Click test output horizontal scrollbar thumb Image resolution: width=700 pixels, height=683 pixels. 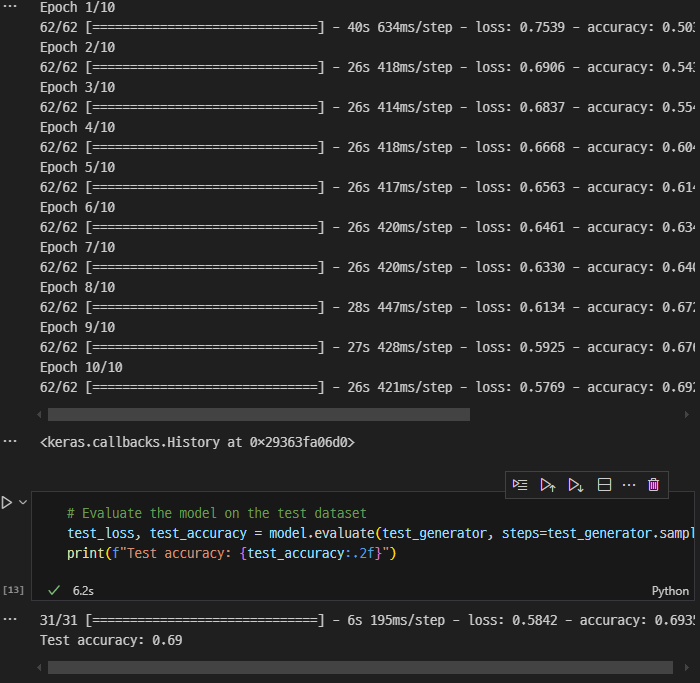(360, 668)
